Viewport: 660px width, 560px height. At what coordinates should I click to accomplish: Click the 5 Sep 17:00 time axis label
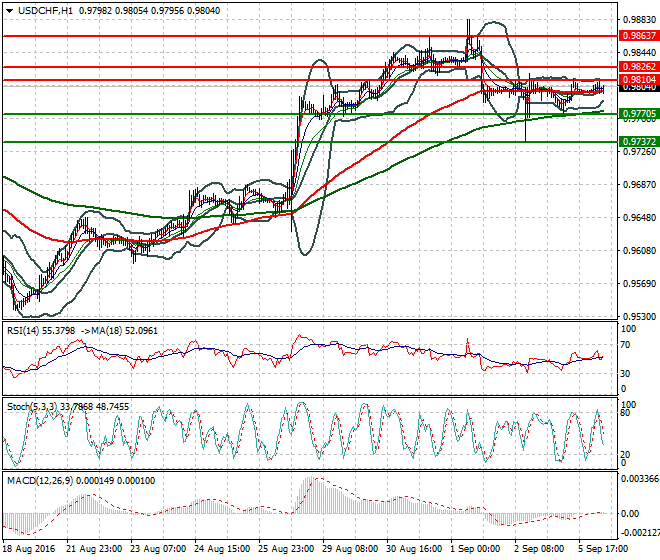(x=603, y=549)
